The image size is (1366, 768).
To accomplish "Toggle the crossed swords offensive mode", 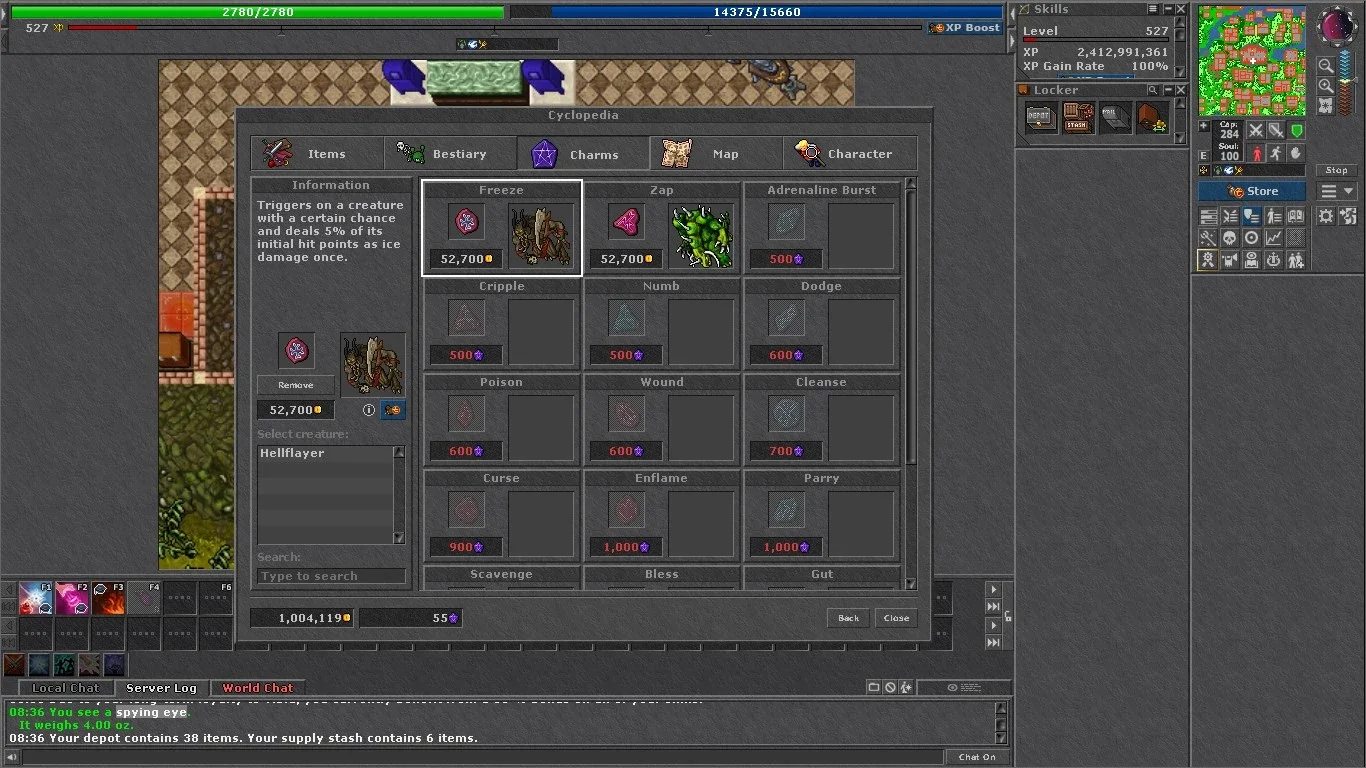I will (1256, 131).
